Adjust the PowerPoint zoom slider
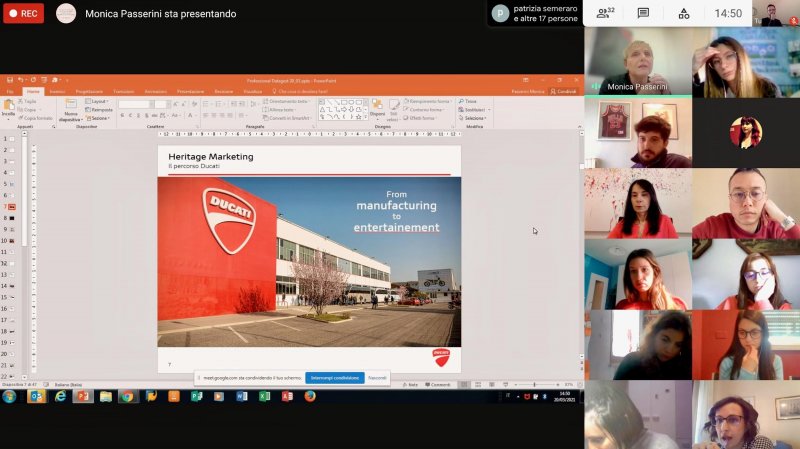800x449 pixels. tap(534, 385)
